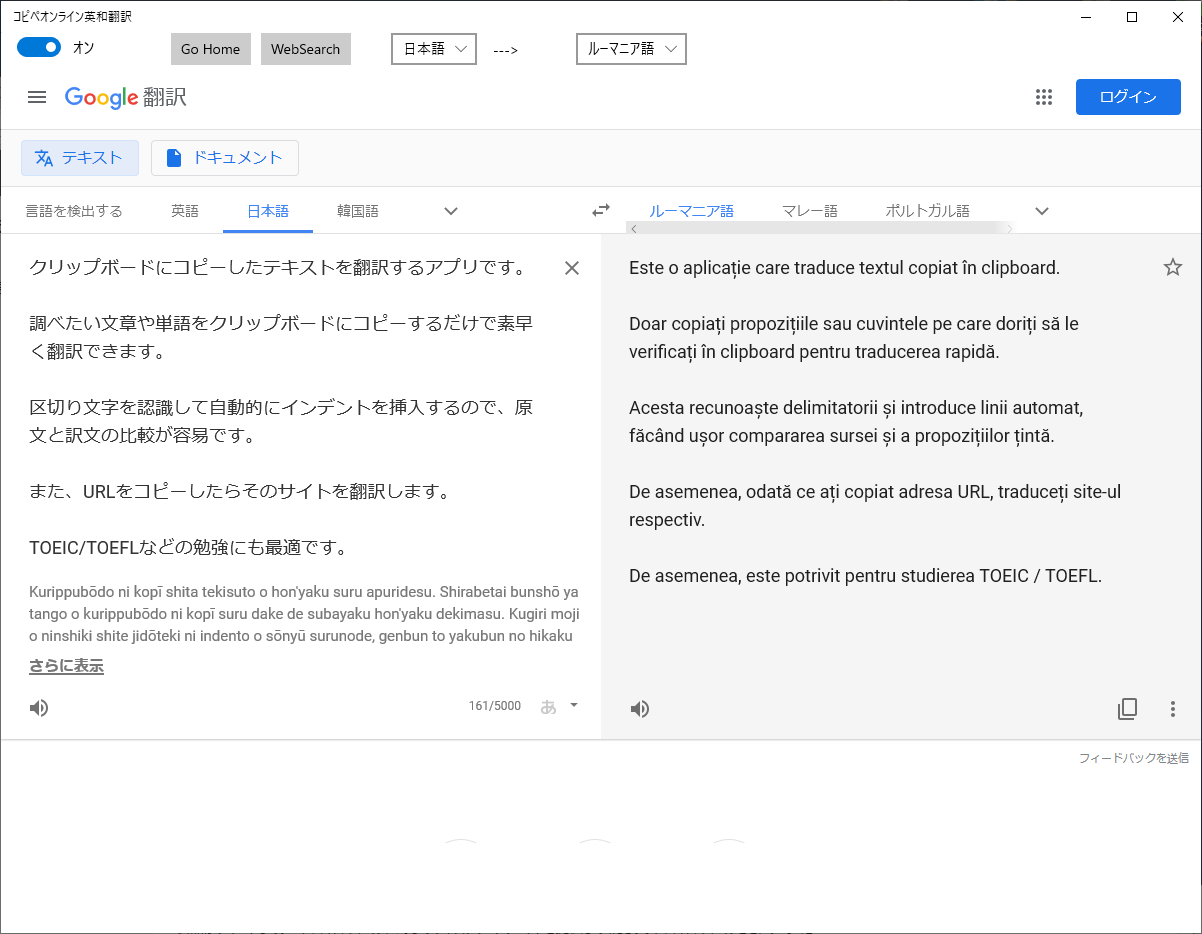
Task: Select 言語を検出する source tab
Action: coord(74,211)
